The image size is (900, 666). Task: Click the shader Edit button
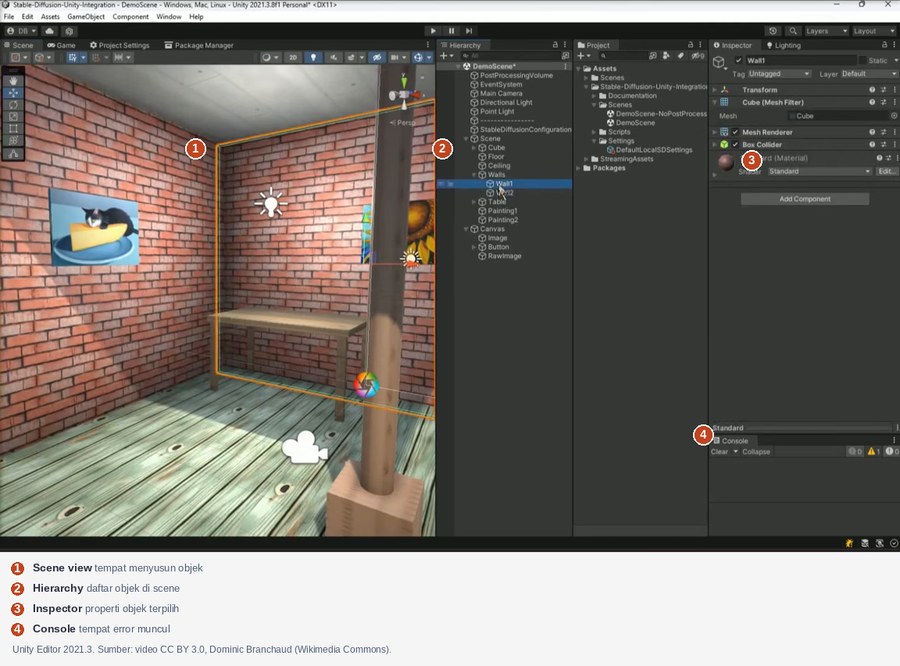coord(886,172)
